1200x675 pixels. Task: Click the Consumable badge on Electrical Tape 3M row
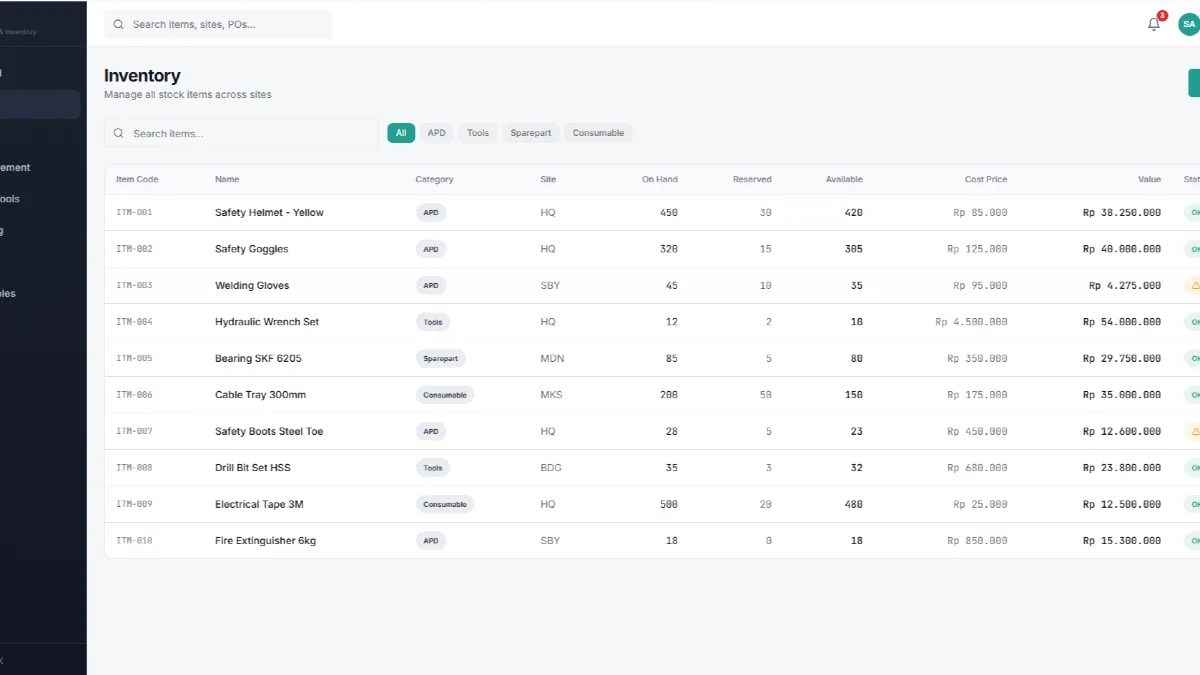[x=445, y=504]
